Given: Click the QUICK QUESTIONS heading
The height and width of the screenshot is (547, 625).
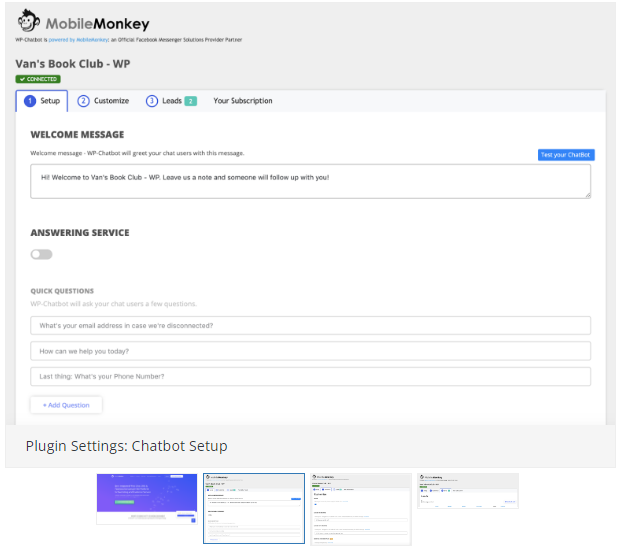Looking at the screenshot, I should [x=62, y=291].
